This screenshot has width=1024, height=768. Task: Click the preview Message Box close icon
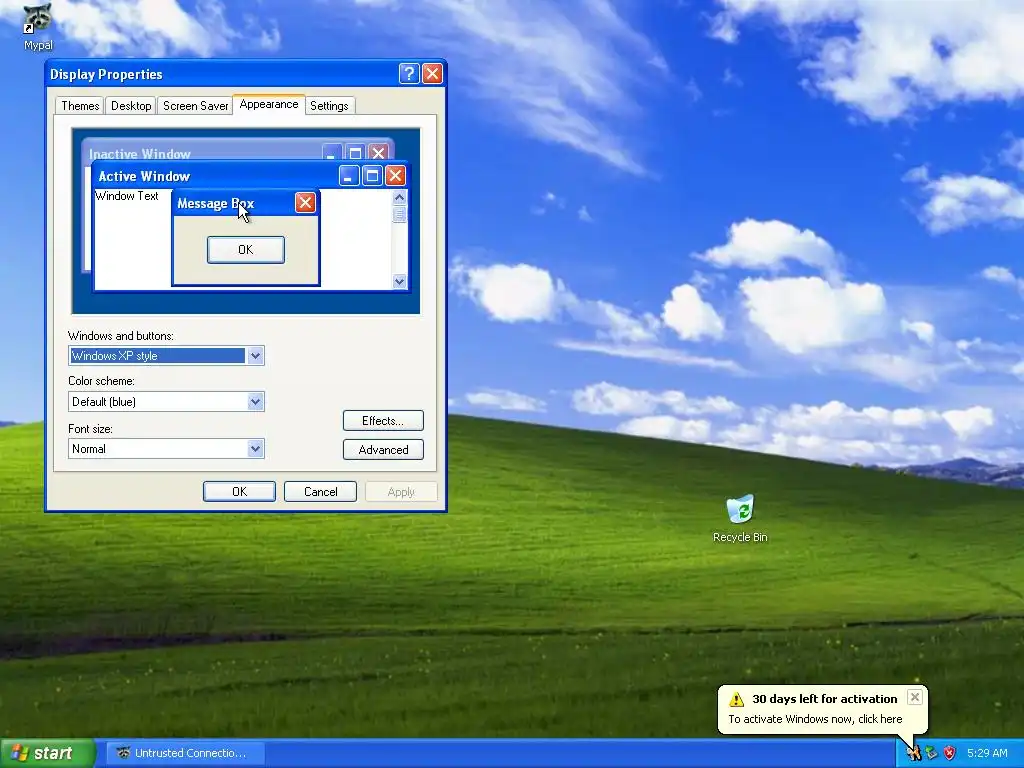(x=305, y=202)
